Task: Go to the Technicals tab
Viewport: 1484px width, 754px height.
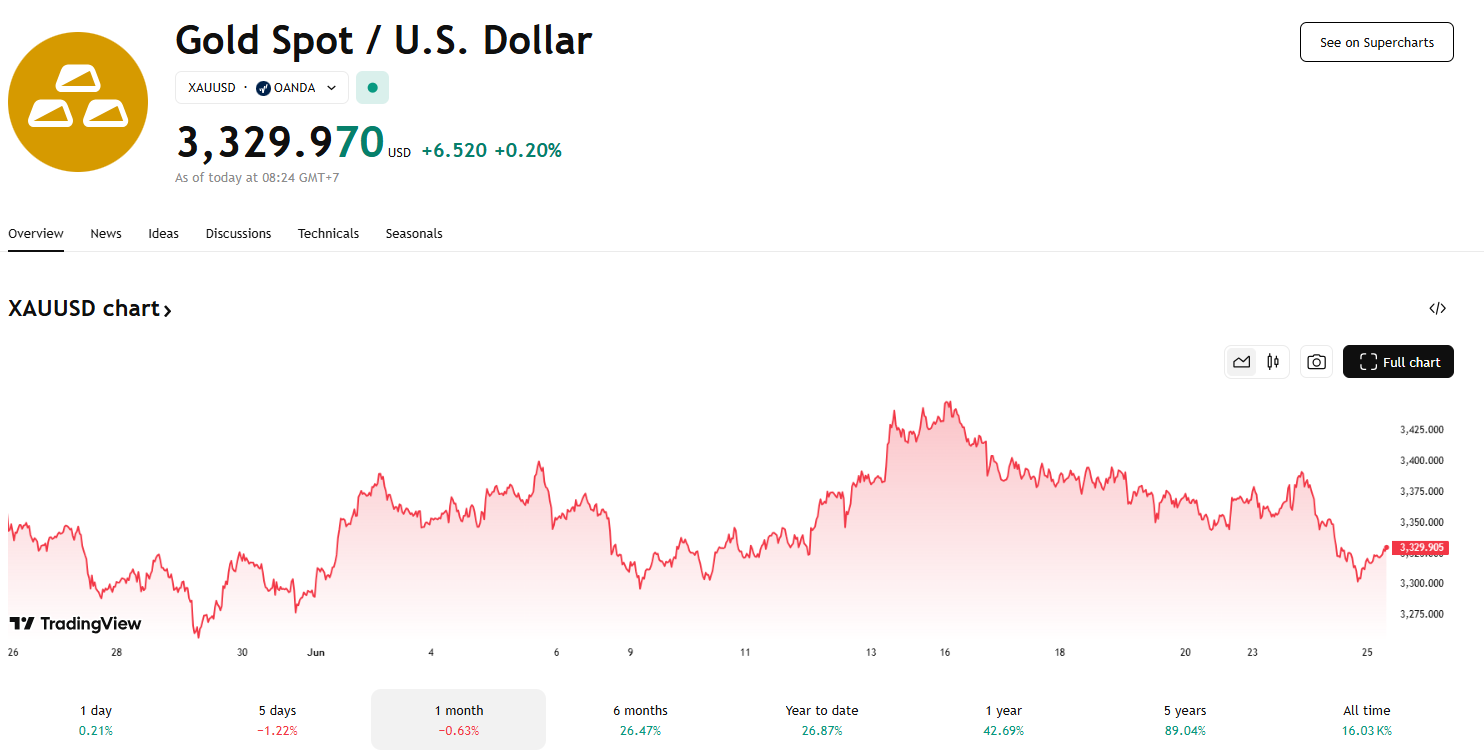Action: pyautogui.click(x=328, y=233)
